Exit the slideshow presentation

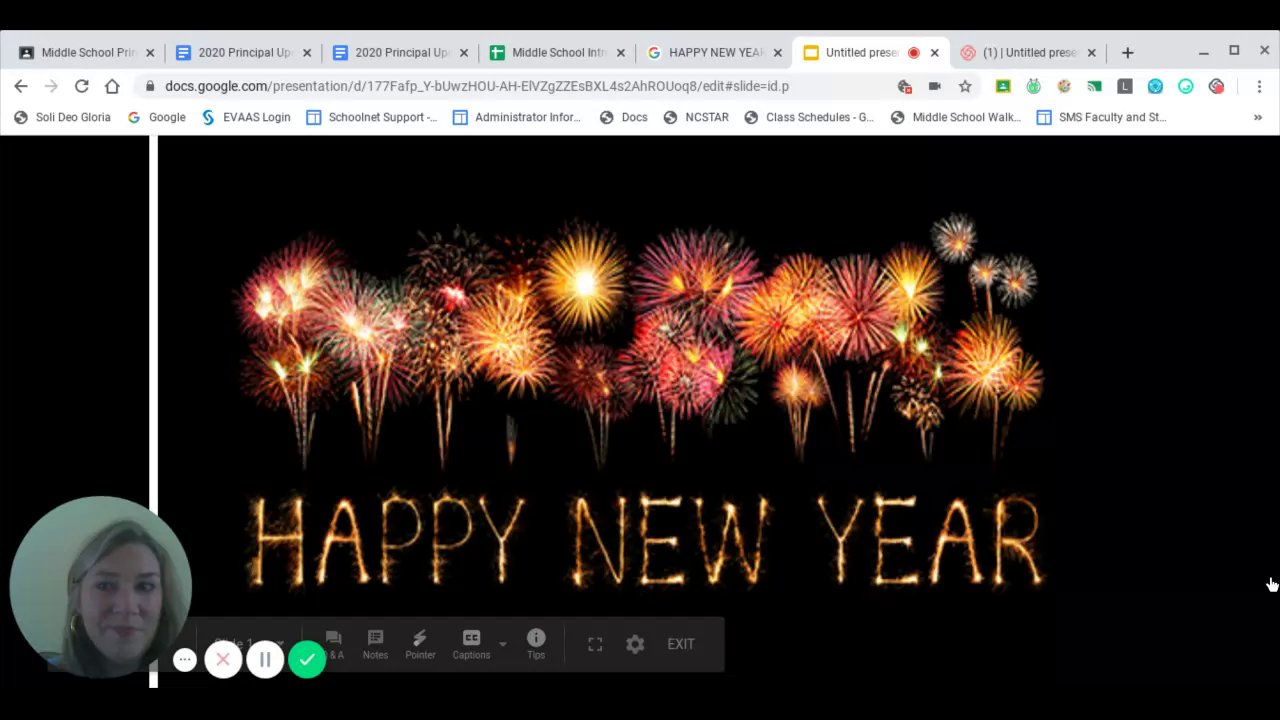point(681,644)
